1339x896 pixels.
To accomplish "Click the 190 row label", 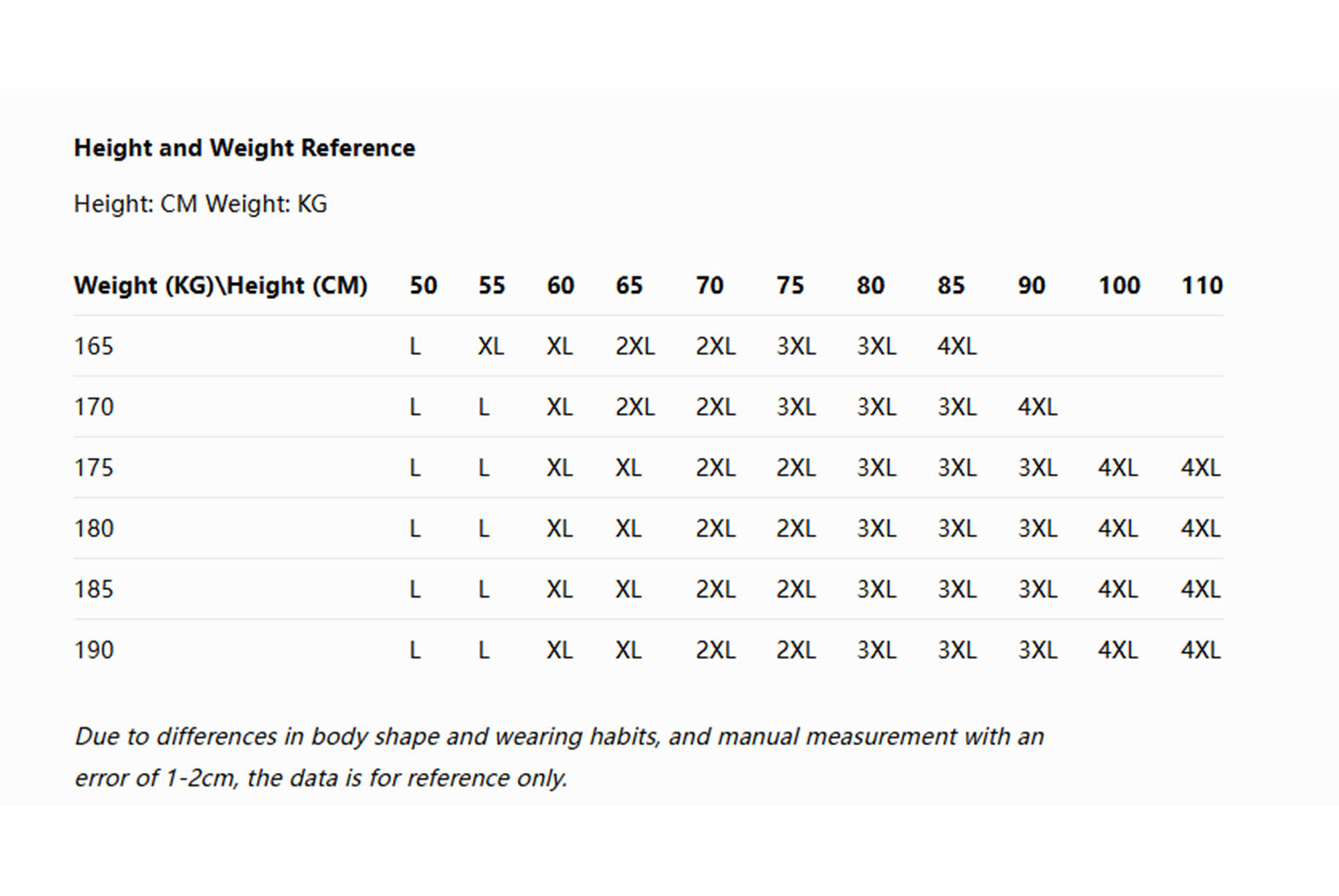I will (x=94, y=650).
